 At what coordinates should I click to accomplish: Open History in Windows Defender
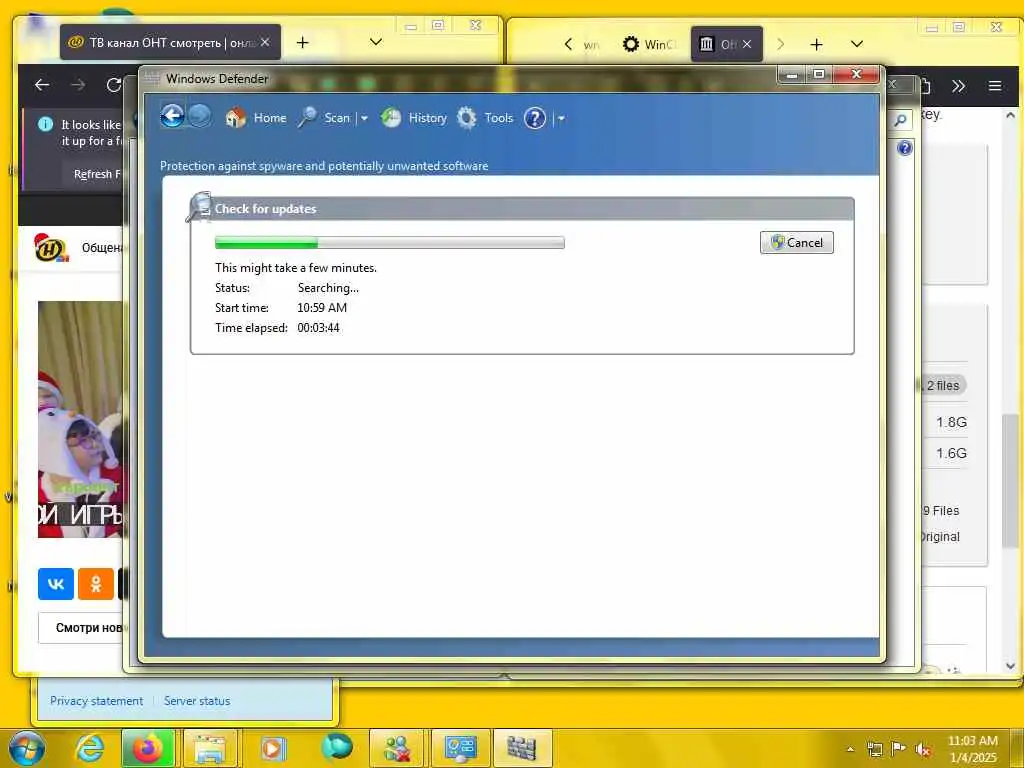click(x=414, y=118)
